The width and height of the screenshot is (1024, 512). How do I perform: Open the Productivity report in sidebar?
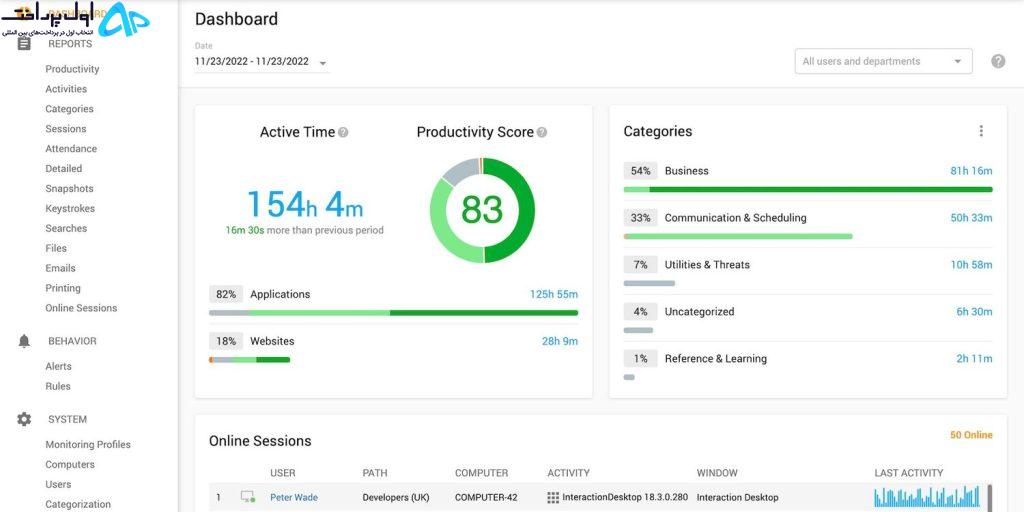[x=72, y=69]
